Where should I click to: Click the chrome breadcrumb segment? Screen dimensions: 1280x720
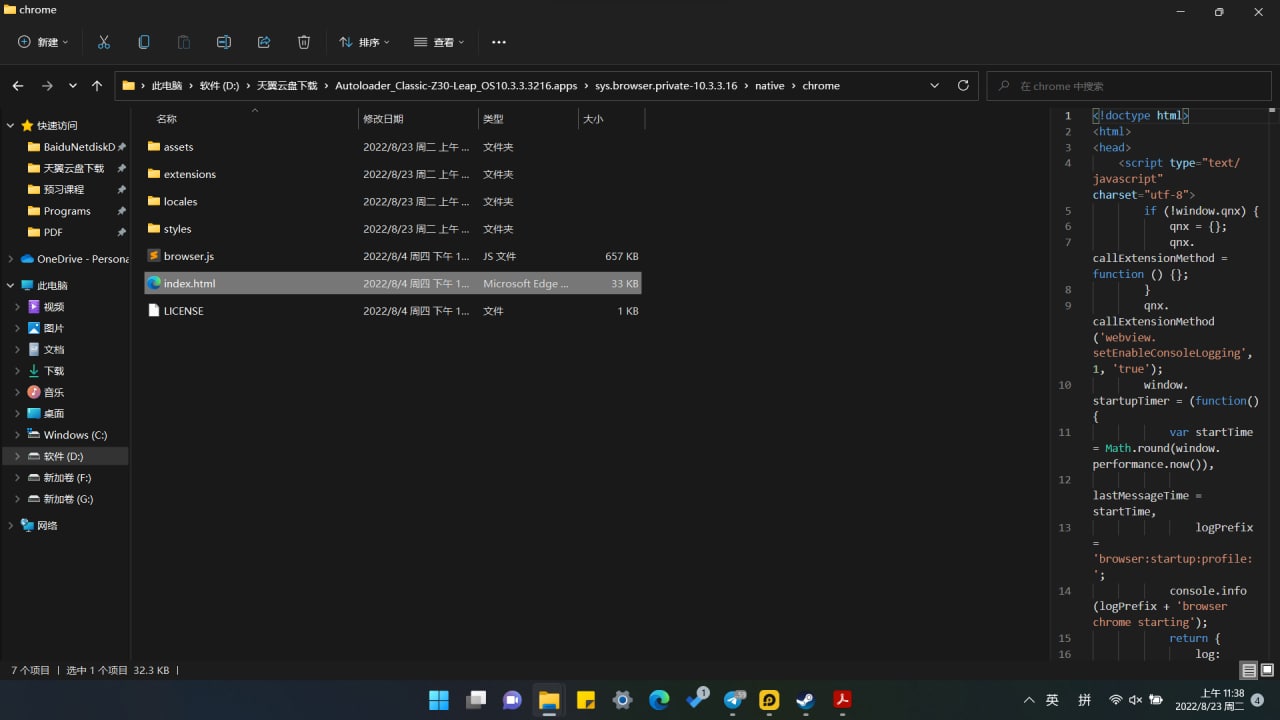[821, 86]
